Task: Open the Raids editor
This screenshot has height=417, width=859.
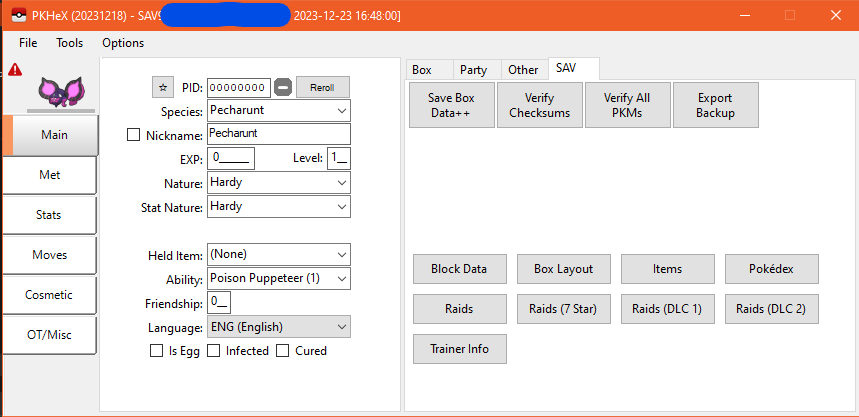Action: [460, 309]
